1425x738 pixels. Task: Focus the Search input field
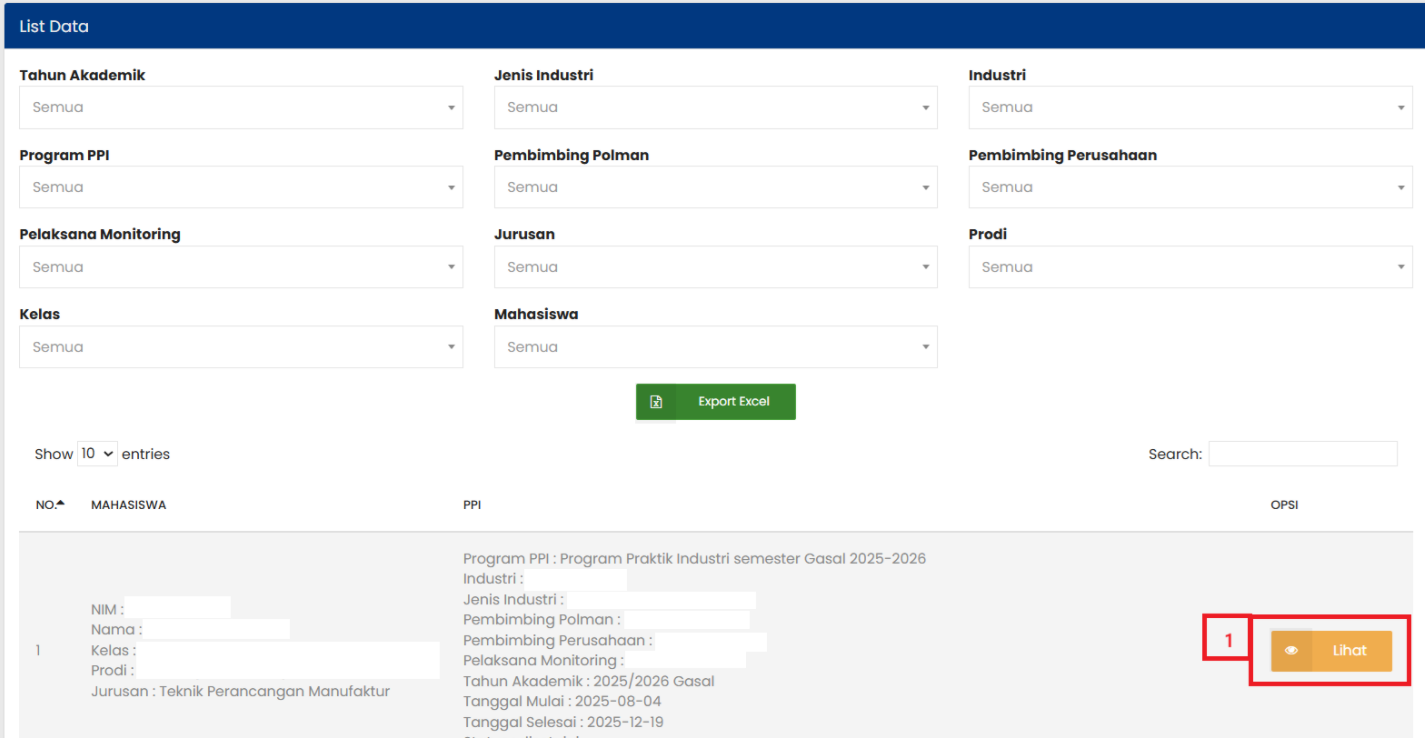click(1302, 454)
